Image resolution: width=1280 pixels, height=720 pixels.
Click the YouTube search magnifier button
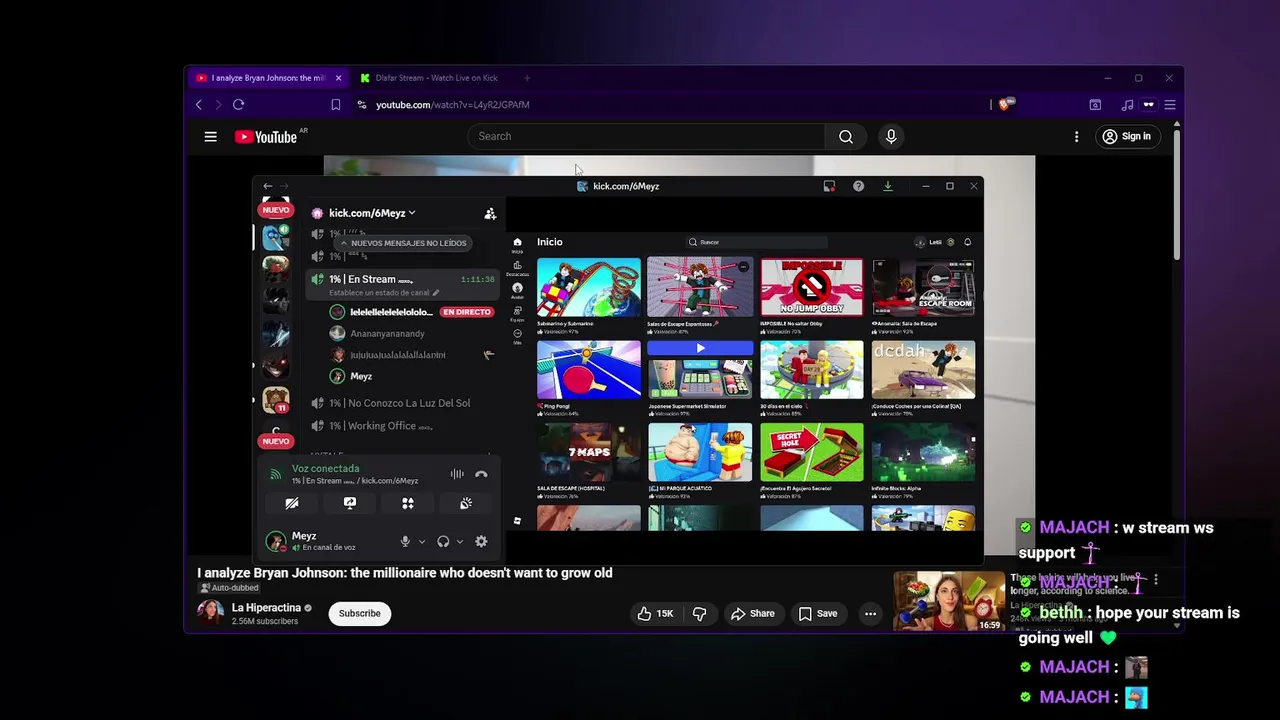click(x=846, y=136)
